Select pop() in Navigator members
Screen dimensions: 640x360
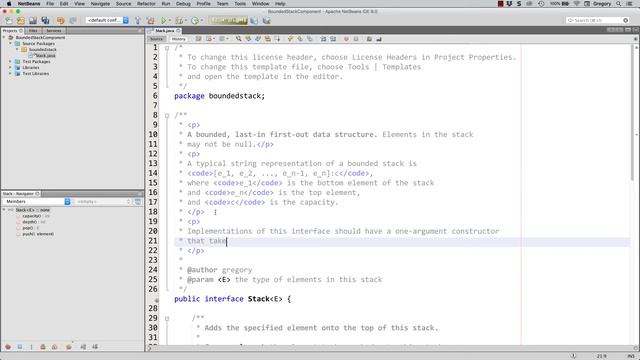click(x=28, y=228)
